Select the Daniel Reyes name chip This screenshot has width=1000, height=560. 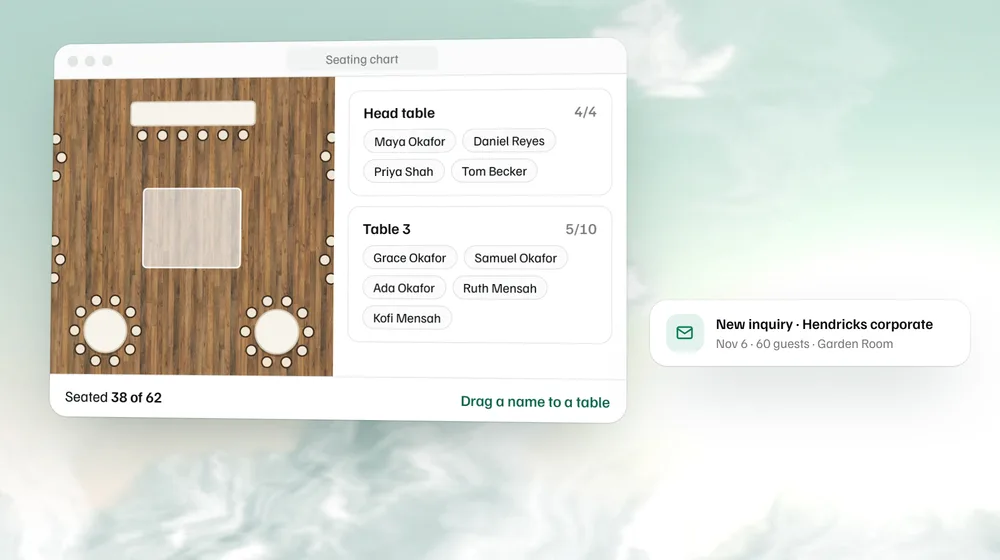tap(509, 141)
